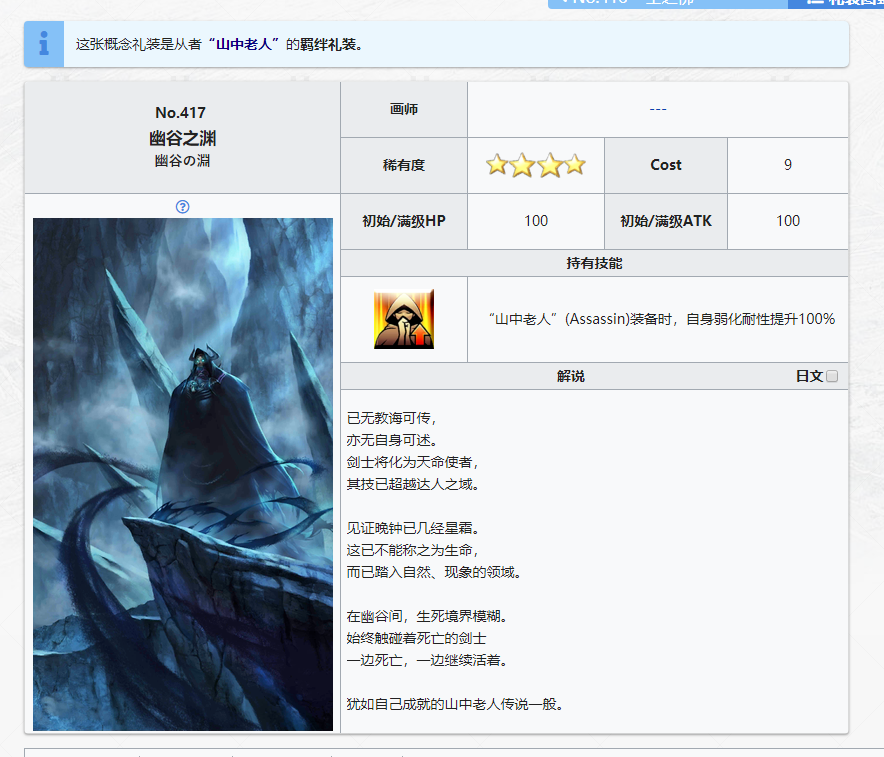
Task: Click the skill effect description text
Action: (x=661, y=319)
